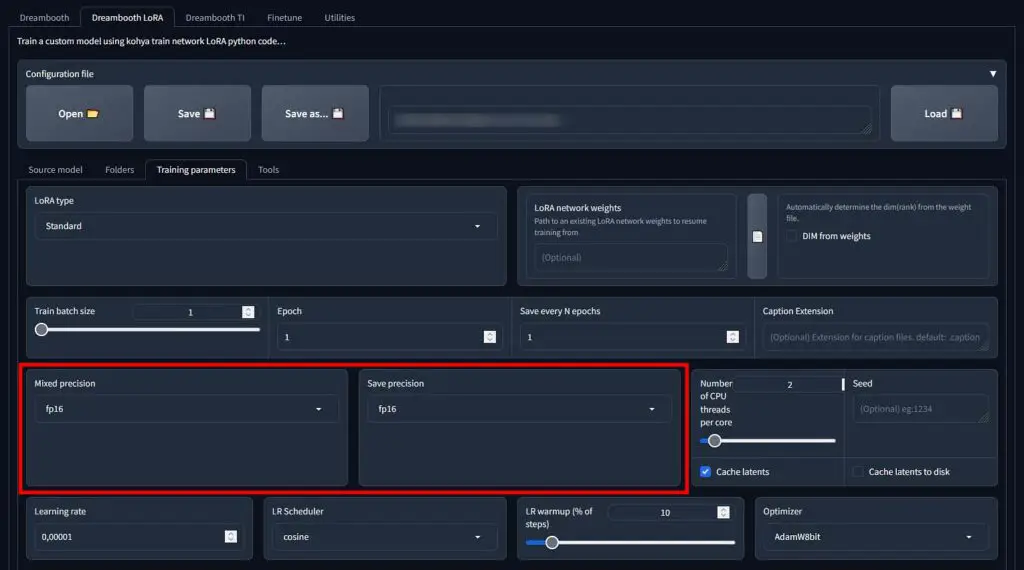Expand the LoRA type dropdown
Screen dimensions: 1024x570
[266, 226]
